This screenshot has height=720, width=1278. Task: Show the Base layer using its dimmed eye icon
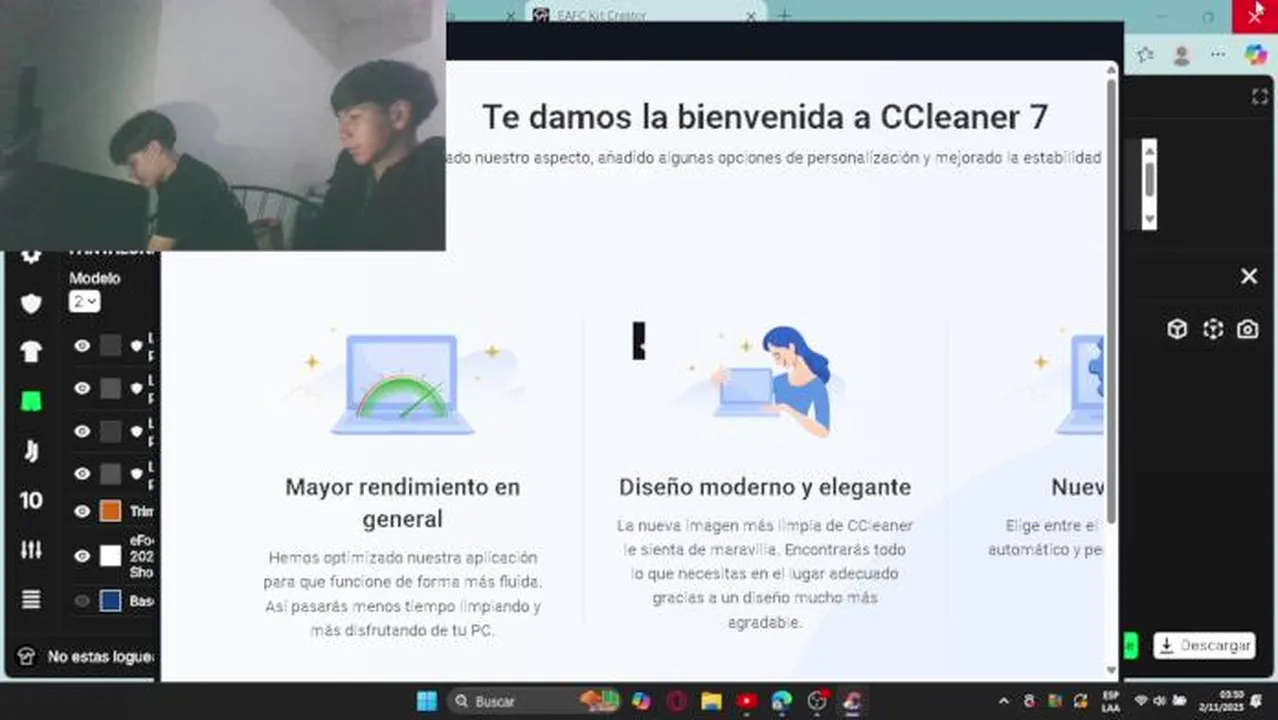(x=82, y=601)
